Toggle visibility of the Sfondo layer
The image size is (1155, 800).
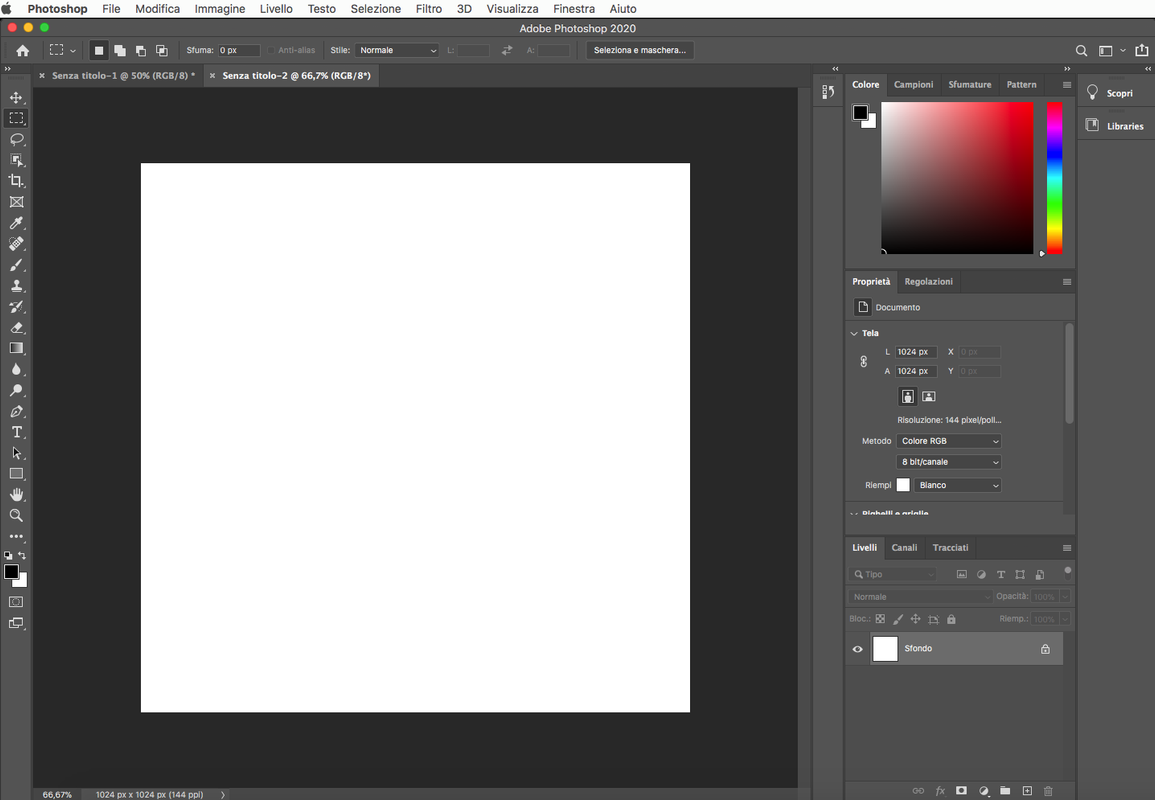coord(857,649)
